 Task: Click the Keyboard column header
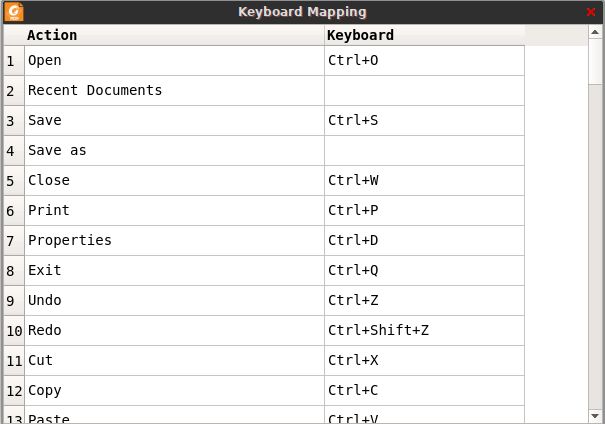click(424, 35)
